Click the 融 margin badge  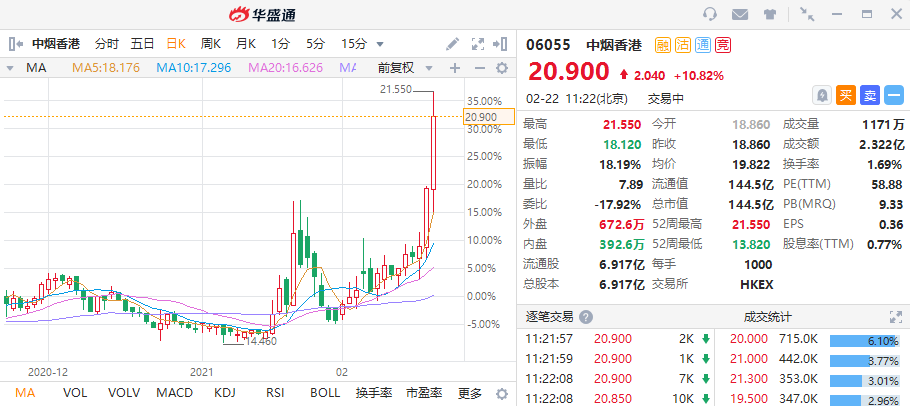point(663,45)
